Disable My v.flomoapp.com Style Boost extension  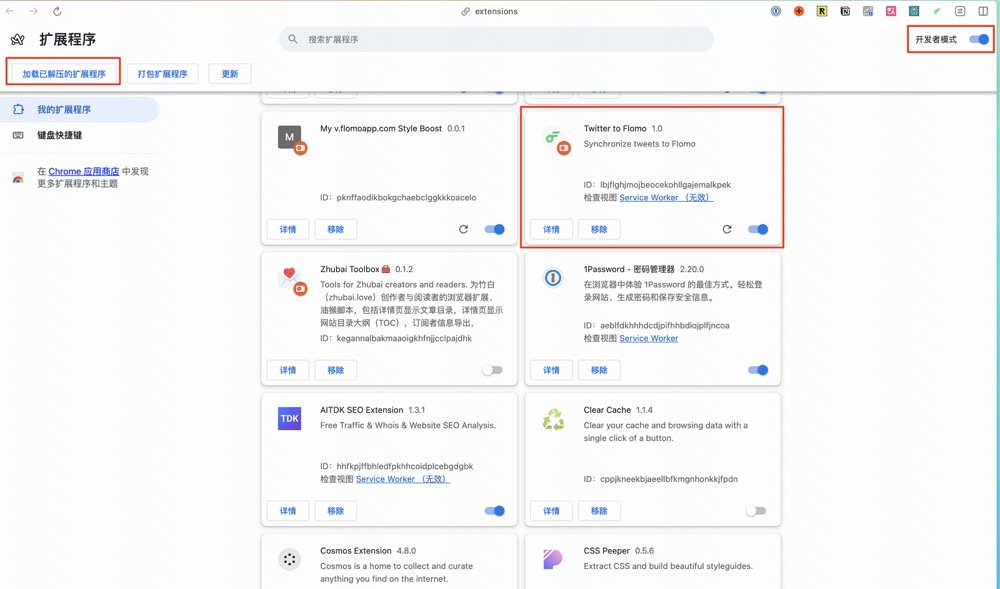pyautogui.click(x=494, y=229)
